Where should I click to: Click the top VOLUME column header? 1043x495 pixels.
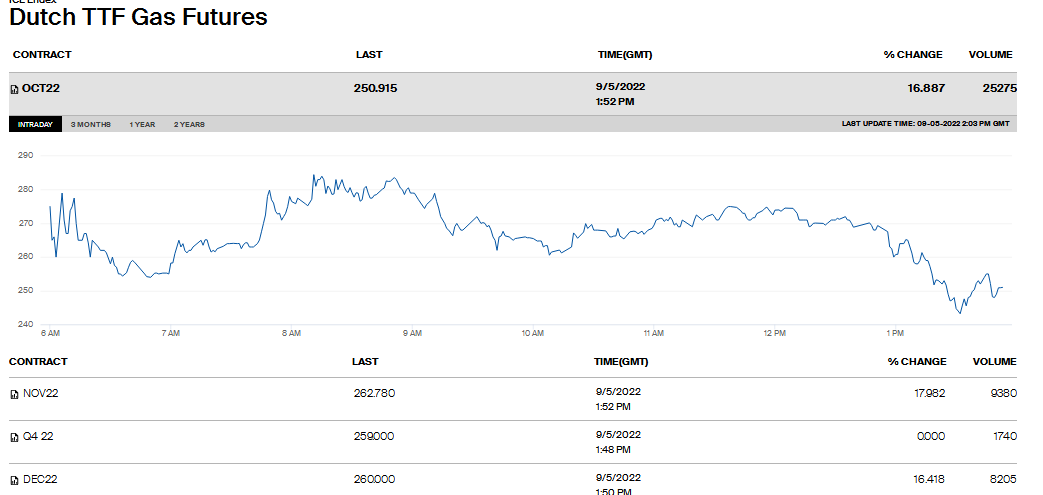tap(990, 55)
